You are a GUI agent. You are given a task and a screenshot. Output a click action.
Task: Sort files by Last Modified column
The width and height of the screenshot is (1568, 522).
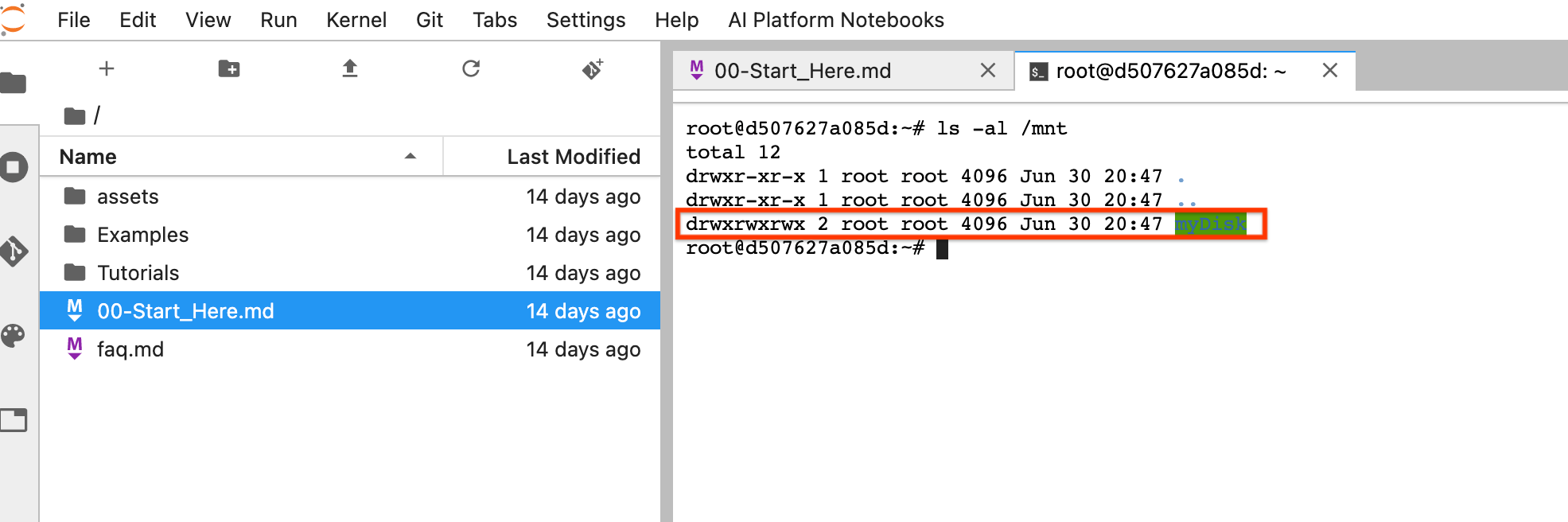click(x=573, y=157)
